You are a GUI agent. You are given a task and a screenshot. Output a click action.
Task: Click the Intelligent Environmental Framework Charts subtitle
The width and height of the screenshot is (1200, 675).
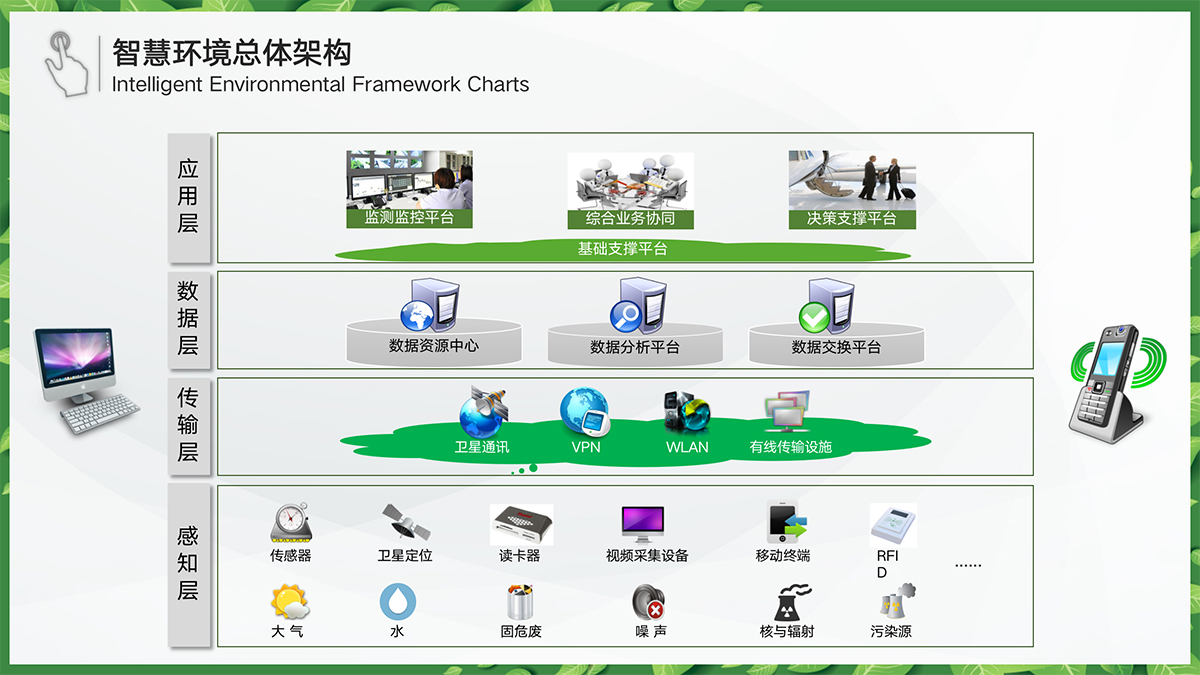(x=320, y=84)
